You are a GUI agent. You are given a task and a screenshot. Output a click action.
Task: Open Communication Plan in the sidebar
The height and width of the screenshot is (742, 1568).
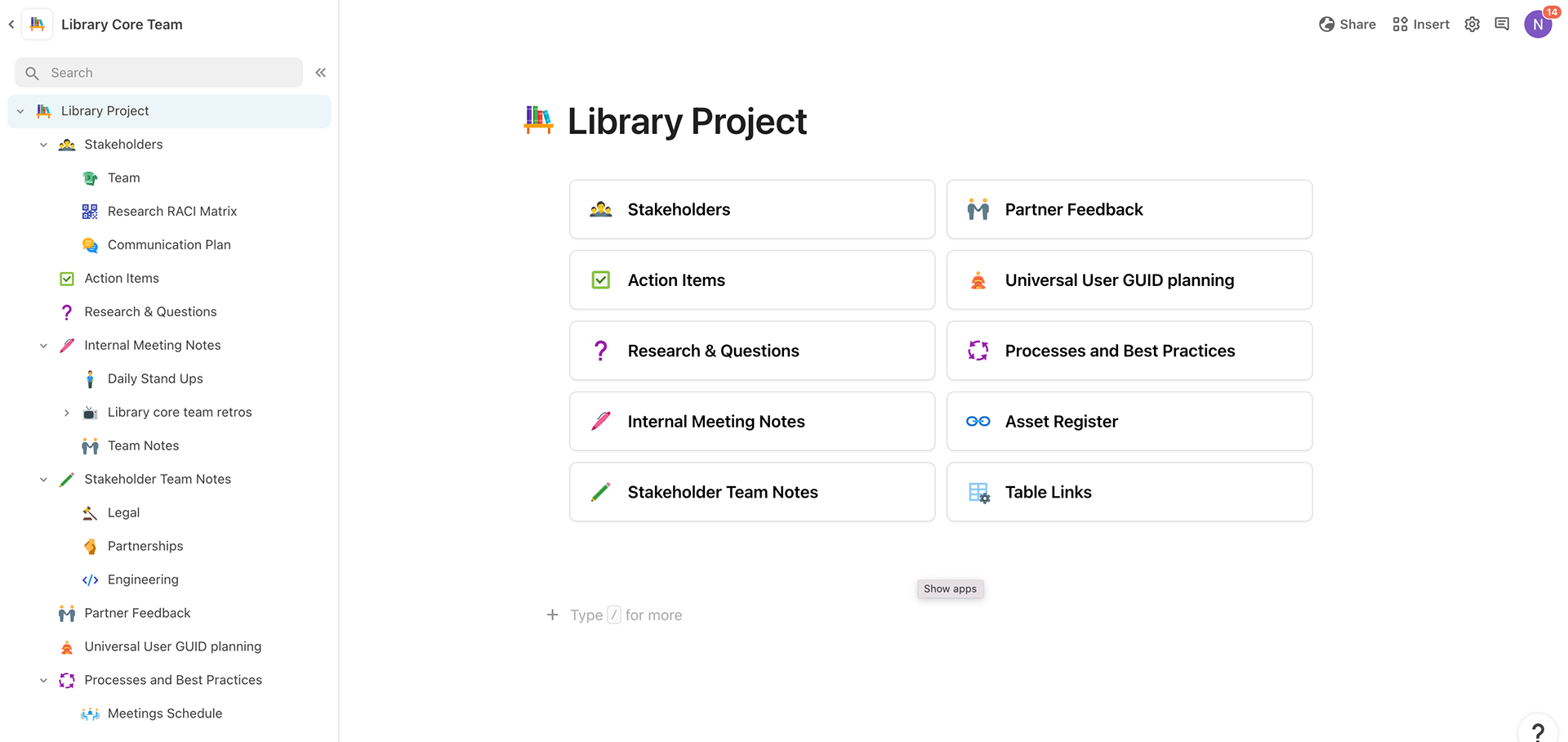(169, 245)
